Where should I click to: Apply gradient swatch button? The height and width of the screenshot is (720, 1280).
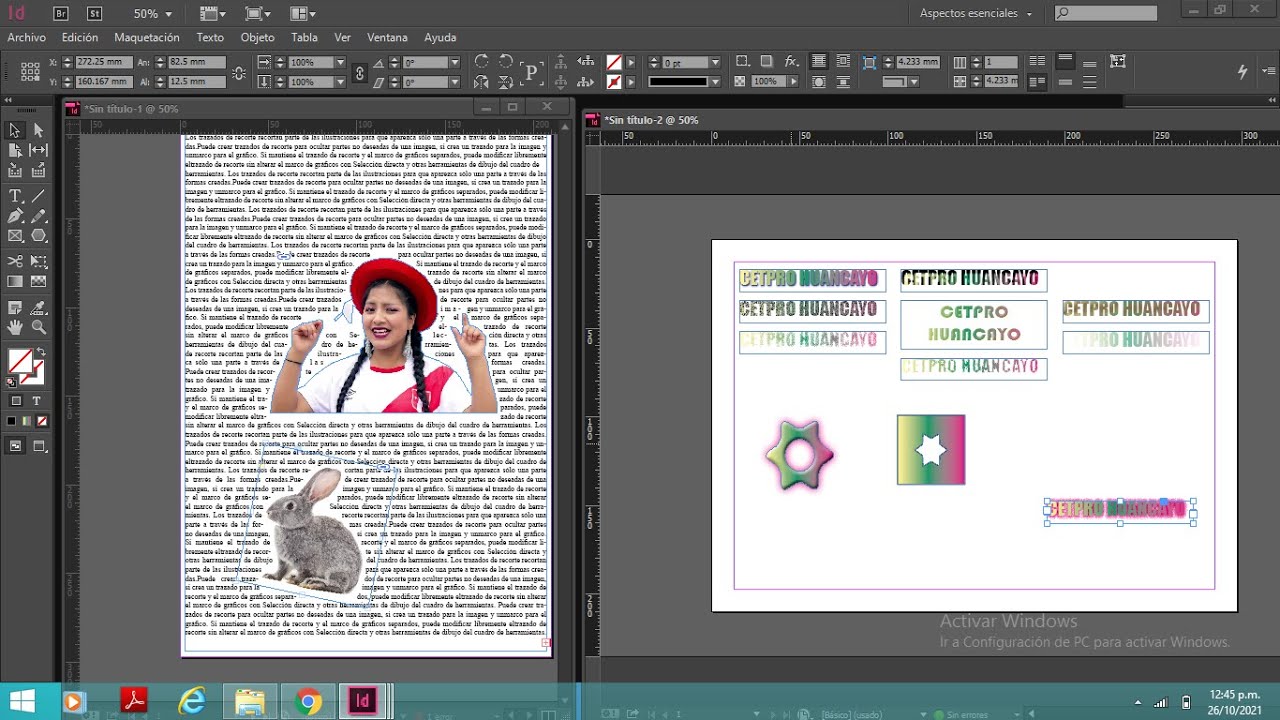click(27, 422)
